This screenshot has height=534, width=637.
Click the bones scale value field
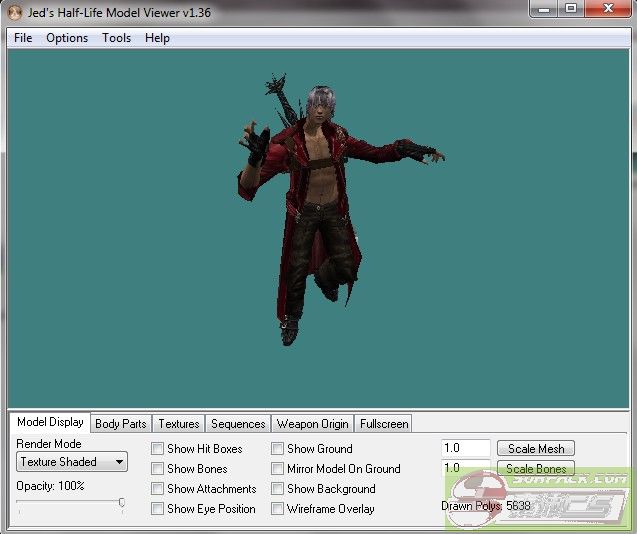tap(466, 468)
